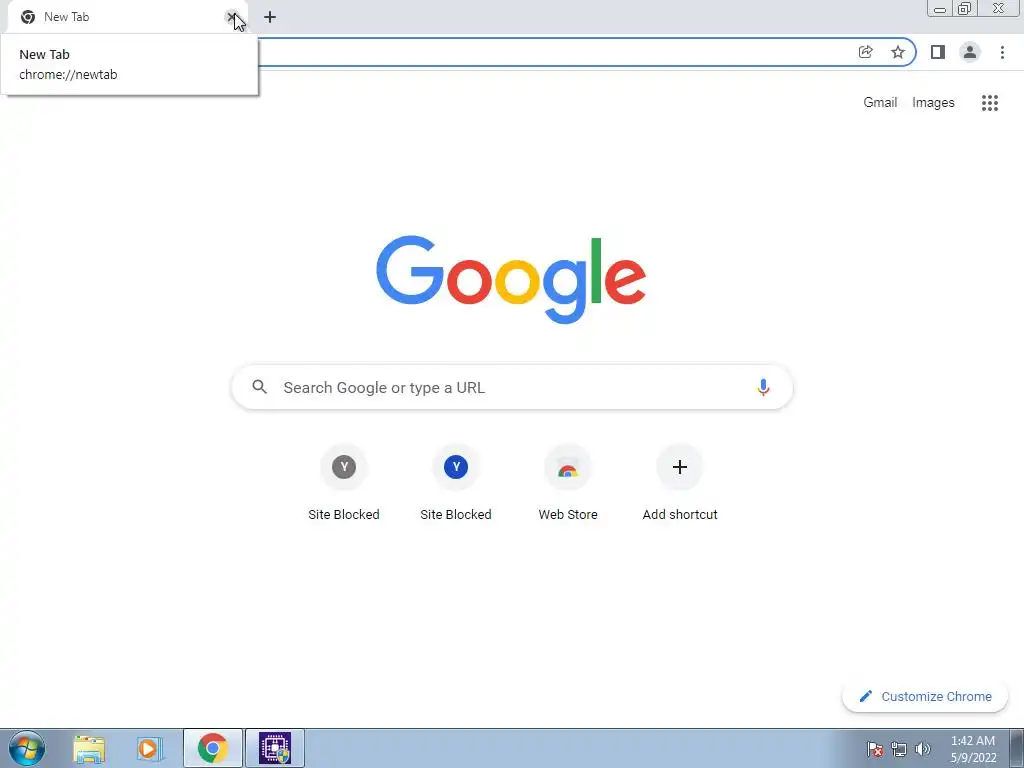Click chrome://newtab text in tab tooltip
This screenshot has height=768, width=1024.
coord(68,74)
